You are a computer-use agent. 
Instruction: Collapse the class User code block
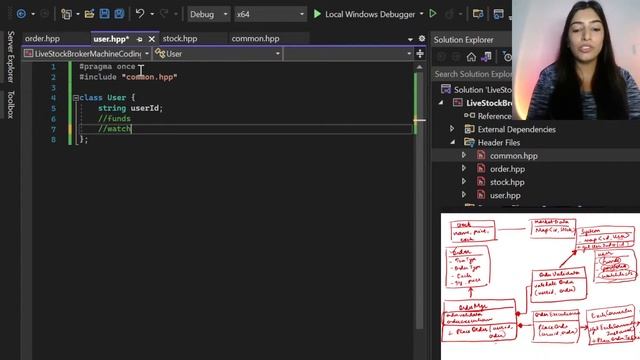76,98
